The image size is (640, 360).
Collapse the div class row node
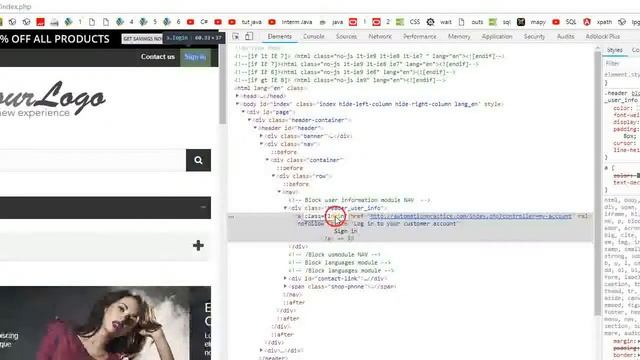click(x=273, y=176)
